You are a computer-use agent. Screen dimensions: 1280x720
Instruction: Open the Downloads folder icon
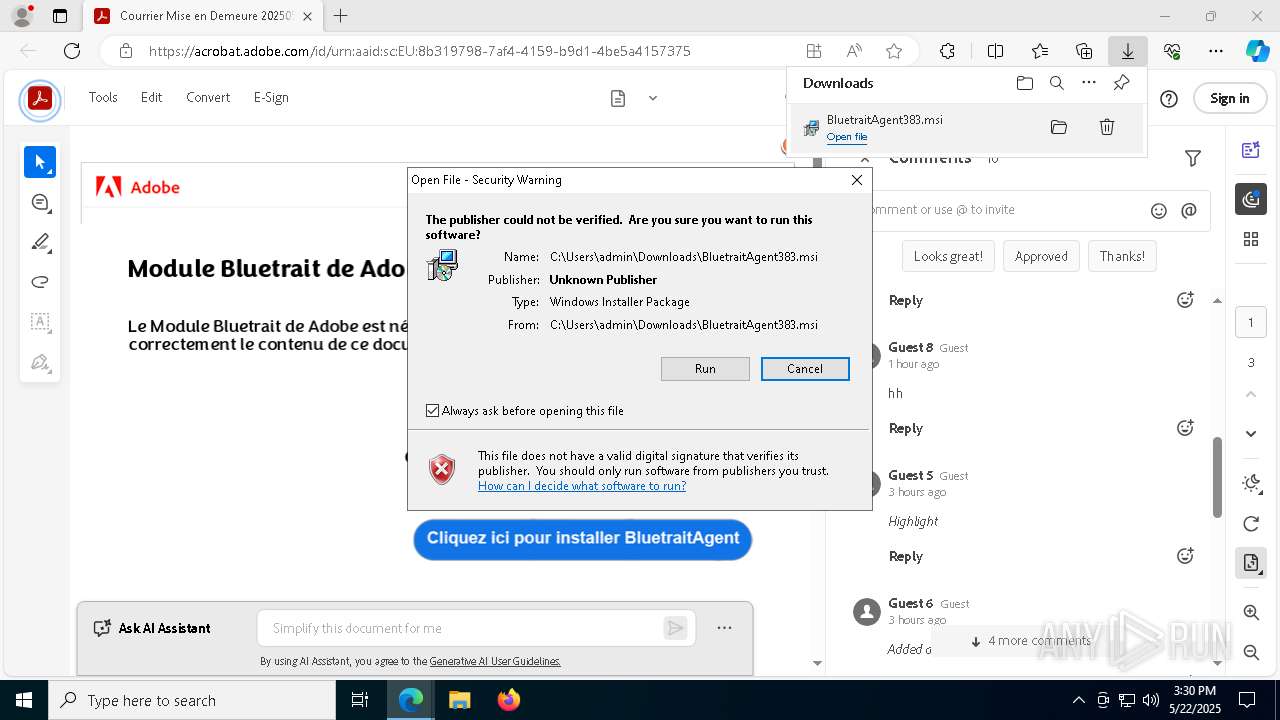(1025, 83)
